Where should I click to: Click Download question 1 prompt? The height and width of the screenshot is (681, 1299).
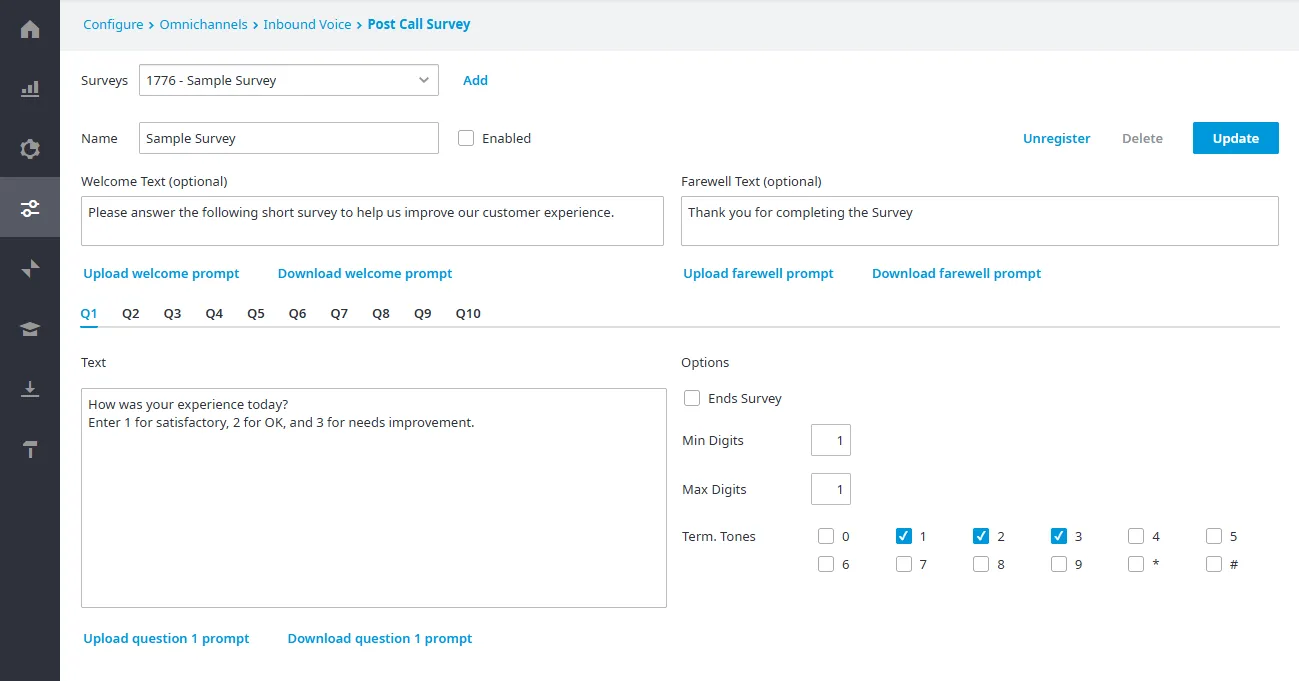tap(380, 638)
